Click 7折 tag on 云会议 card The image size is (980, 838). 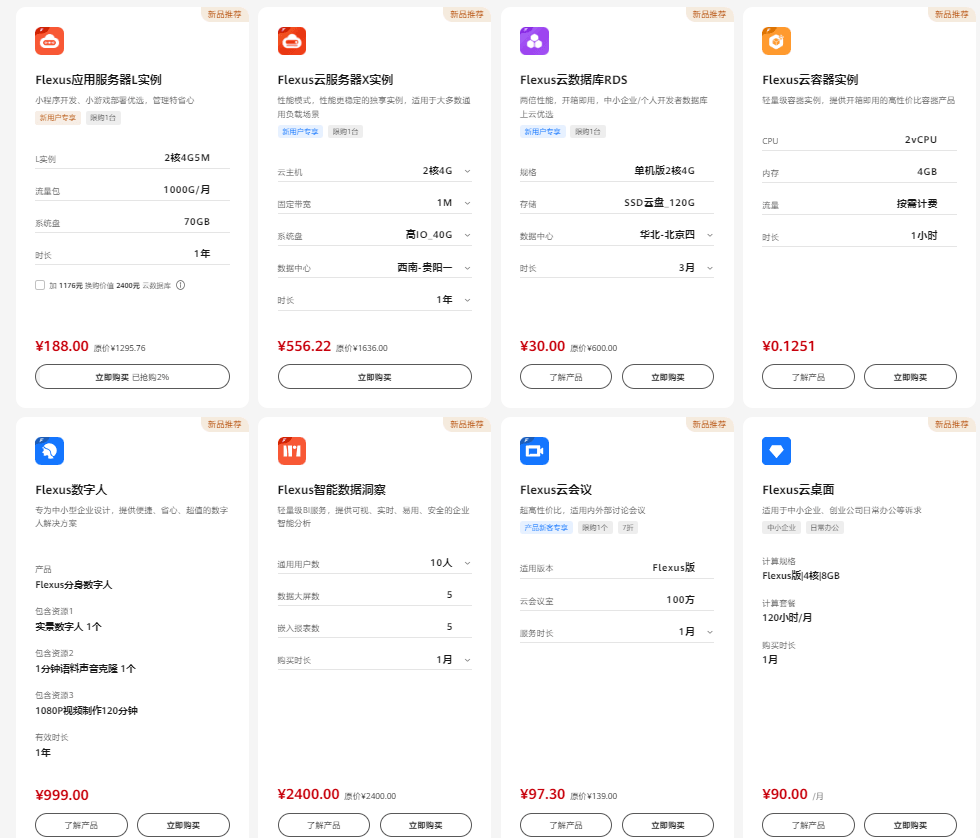628,527
